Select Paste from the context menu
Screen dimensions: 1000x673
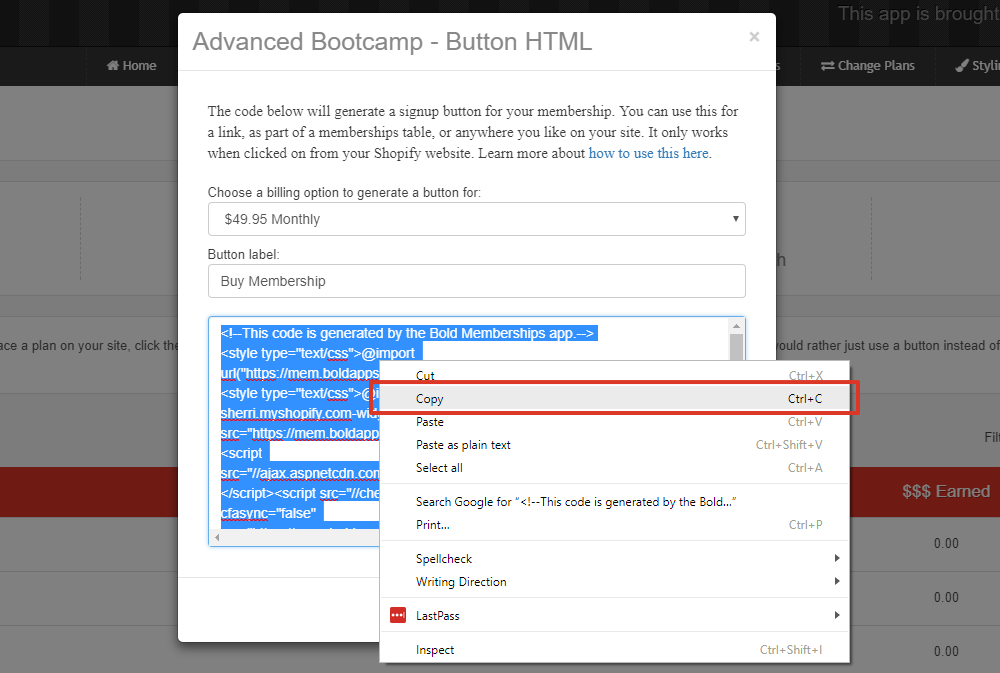tap(615, 422)
